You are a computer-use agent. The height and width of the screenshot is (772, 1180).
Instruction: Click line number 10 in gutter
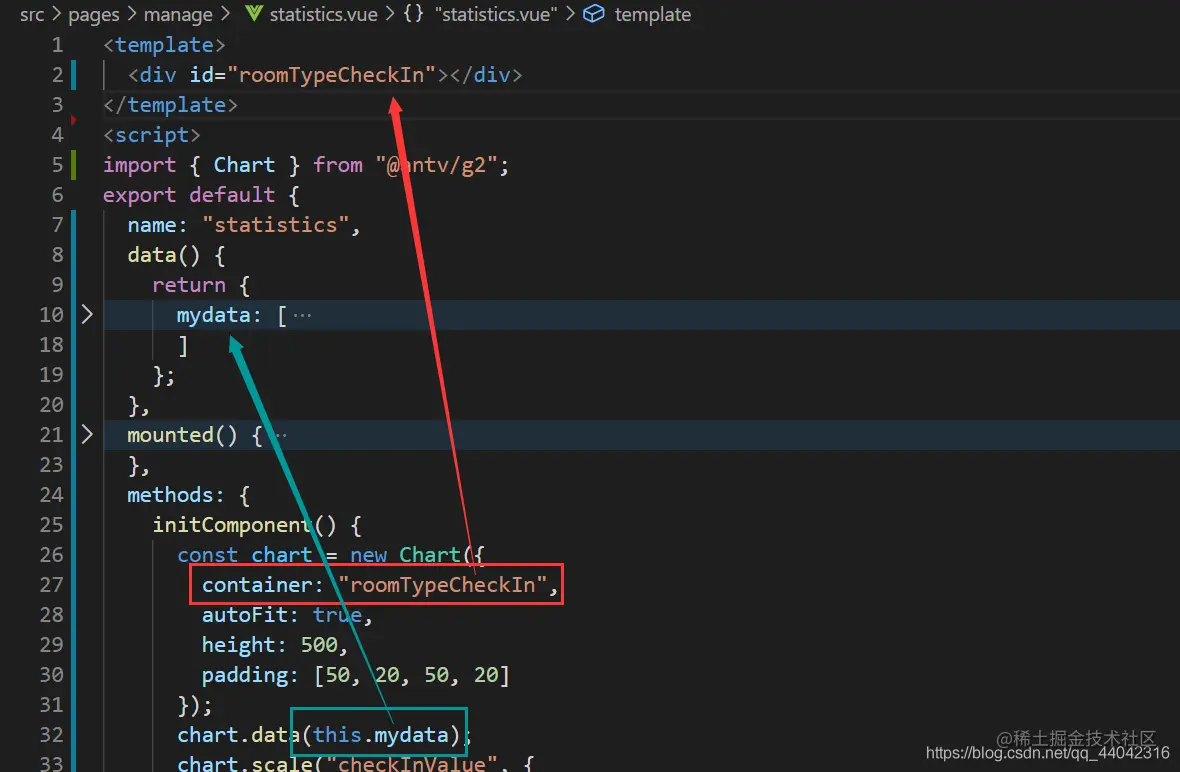pos(51,315)
